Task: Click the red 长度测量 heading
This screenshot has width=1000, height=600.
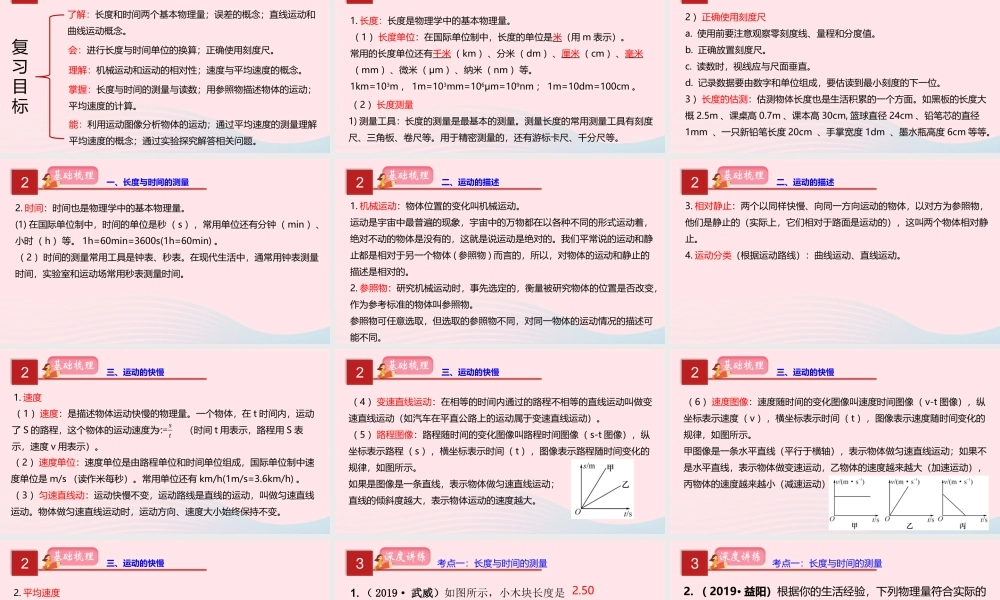Action: click(x=395, y=105)
